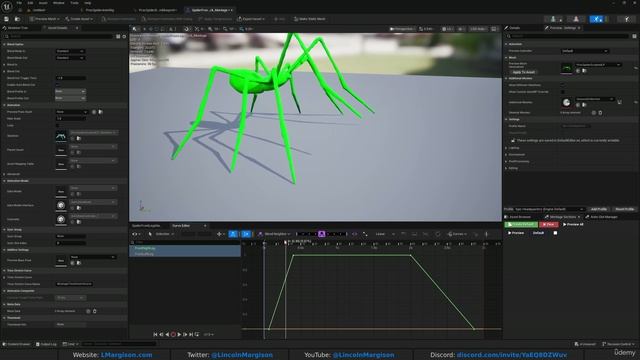Viewport: 640px width, 360px height.
Task: Click the Apply To Asset button
Action: 524,72
